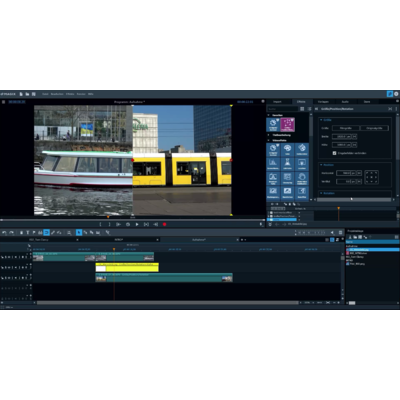Select the yellow title clip on track two
This screenshot has height=400, width=400.
tap(127, 267)
